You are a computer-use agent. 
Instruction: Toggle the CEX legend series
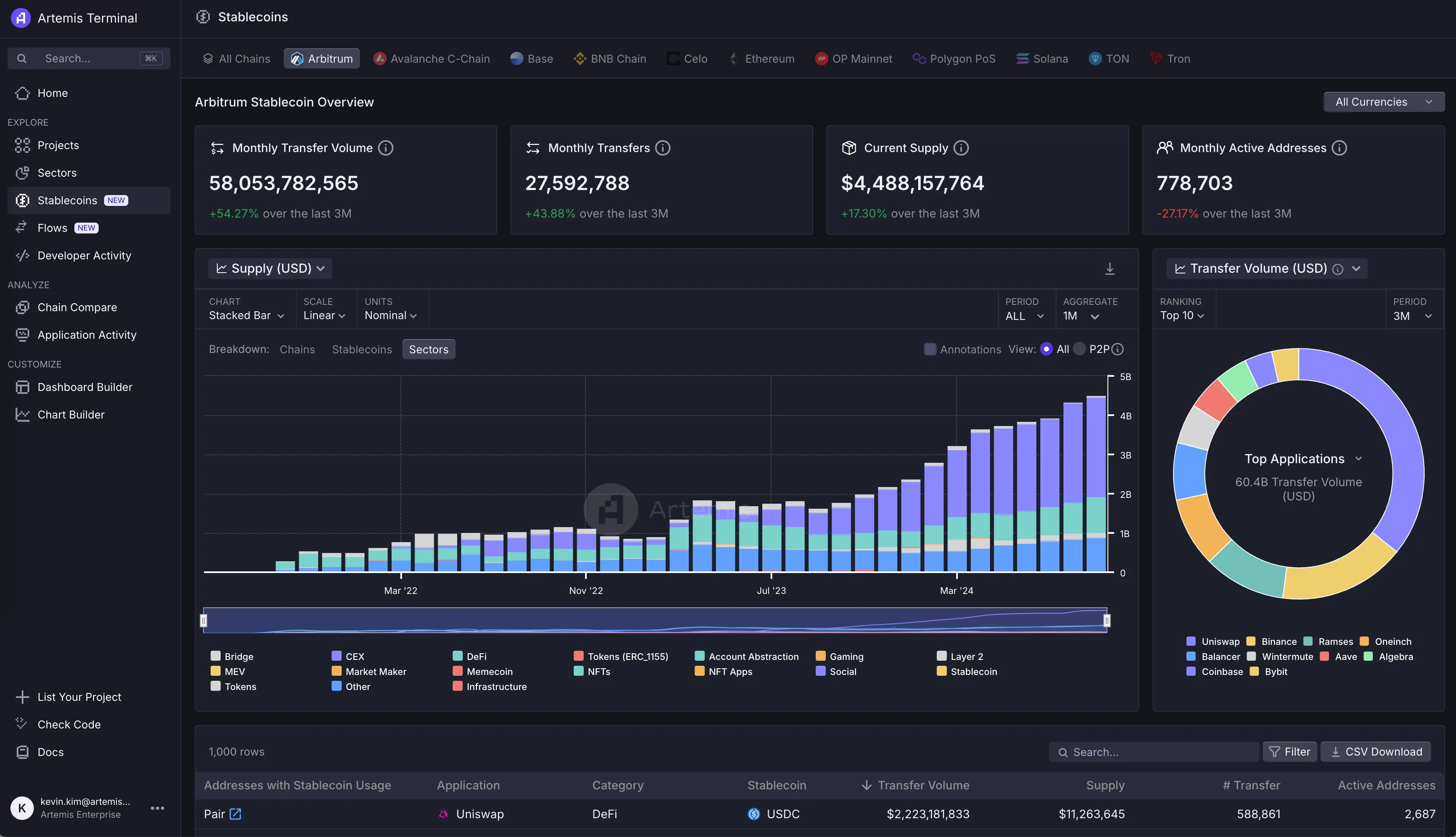coord(348,657)
